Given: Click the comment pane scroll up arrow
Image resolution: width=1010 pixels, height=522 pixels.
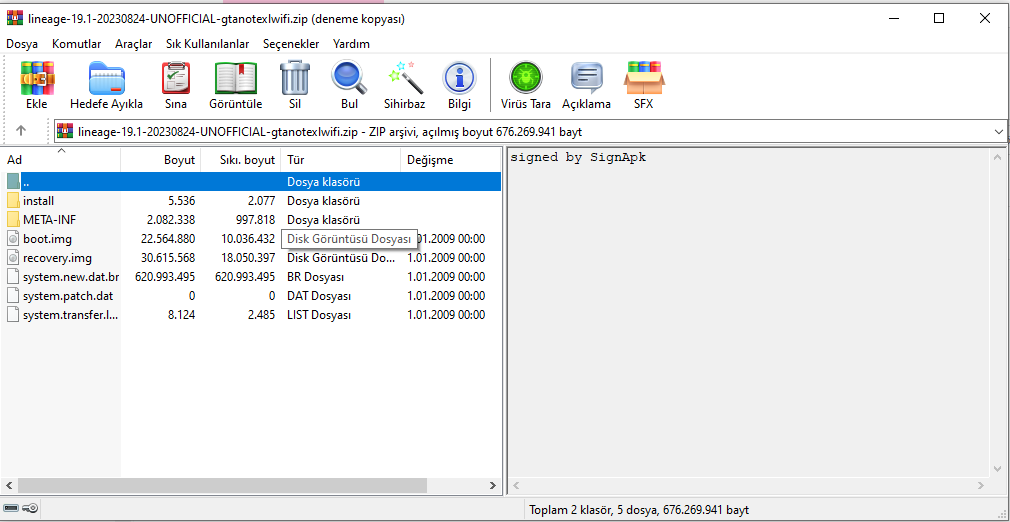Looking at the screenshot, I should point(998,157).
